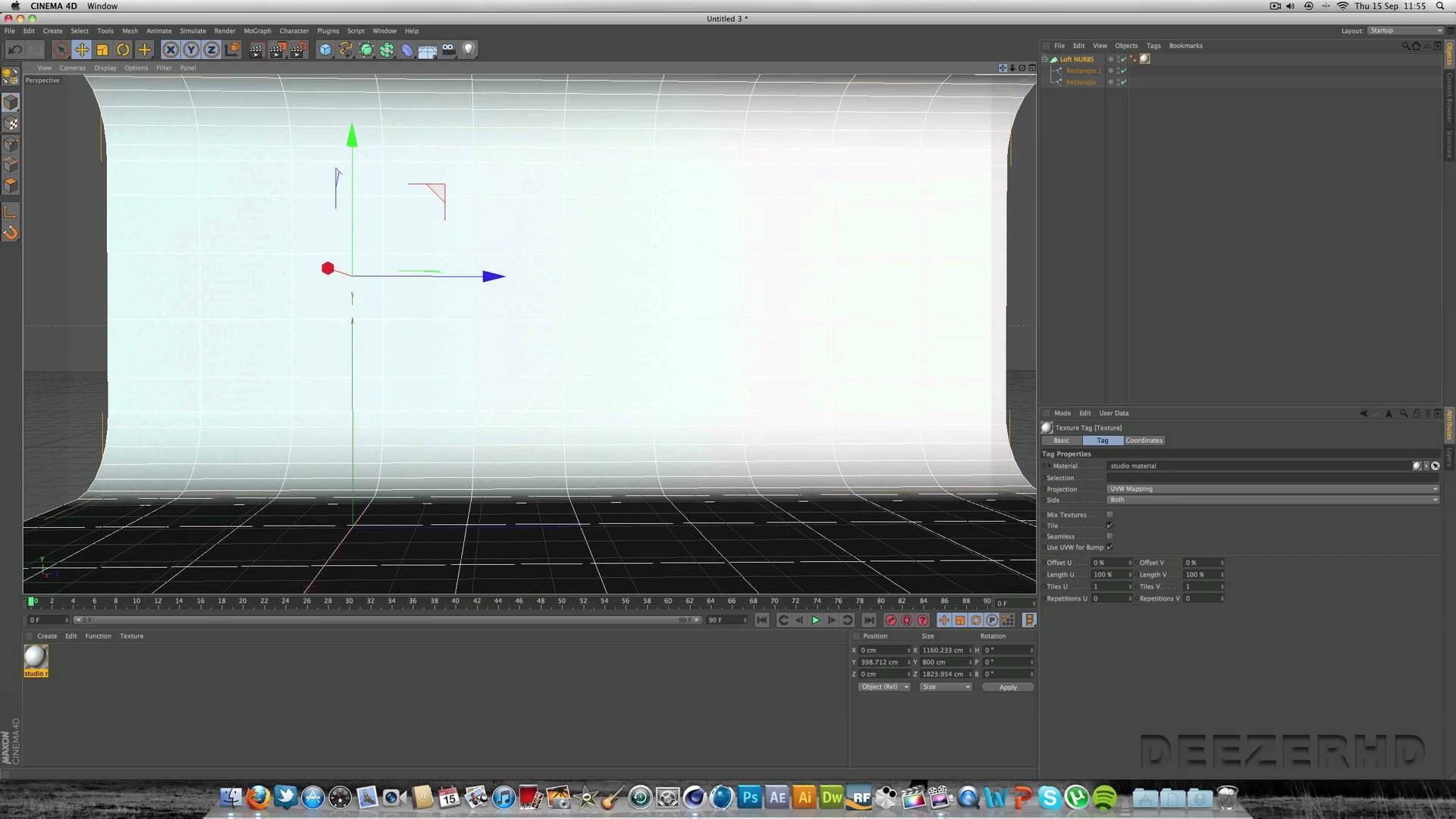Open the MoGraph menu
This screenshot has width=1456, height=819.
tap(257, 31)
